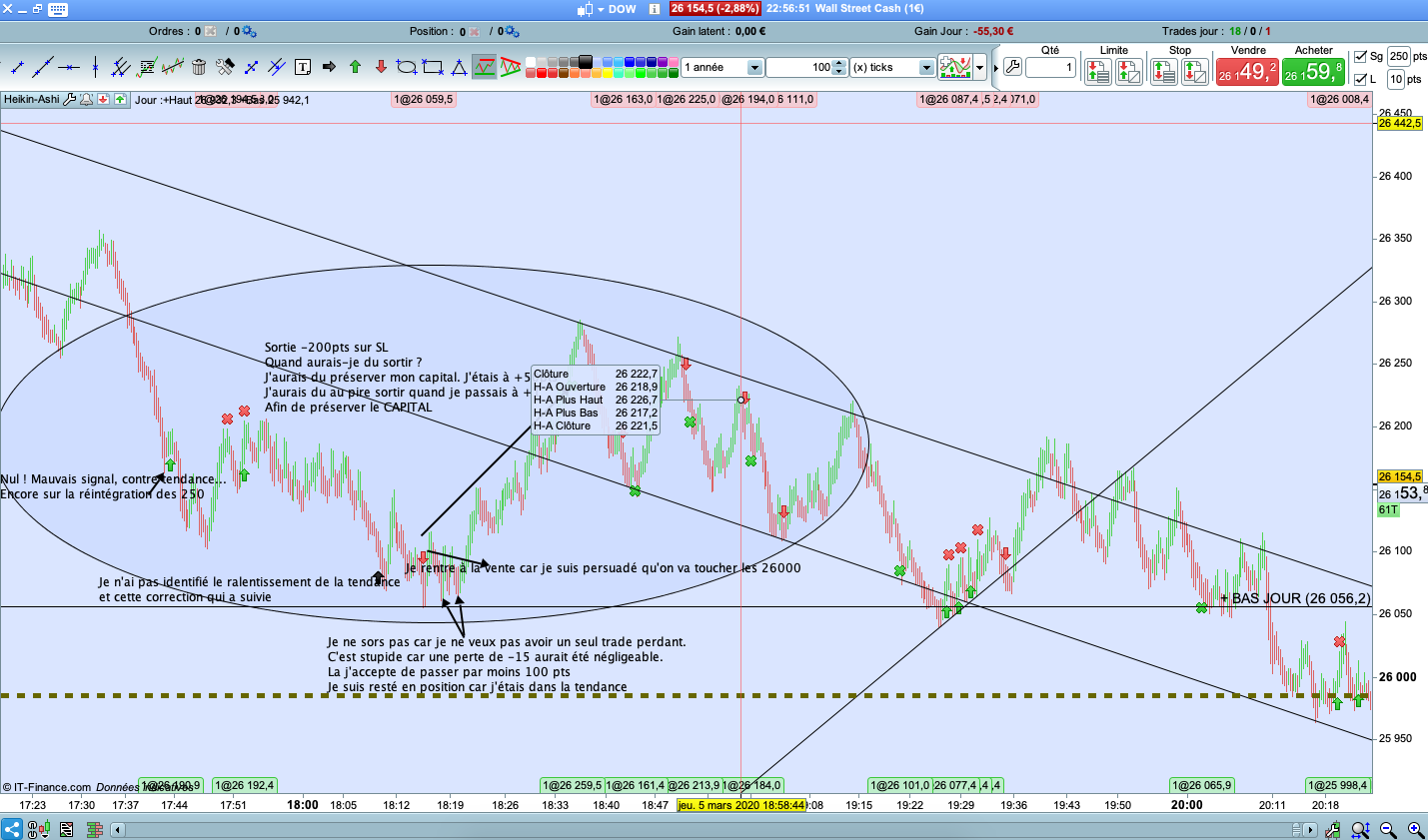1428x840 pixels.
Task: Open the trading panel wrench settings
Action: point(1012,67)
